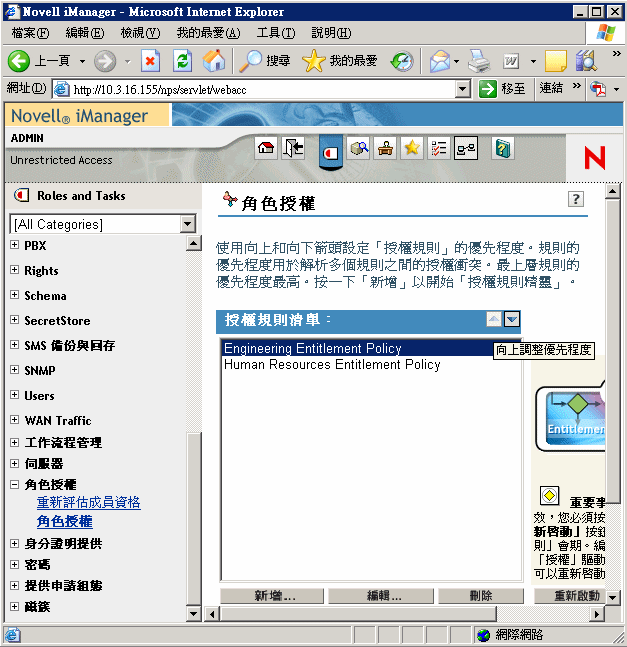Image resolution: width=627 pixels, height=647 pixels.
Task: Open the Preferences checklist icon
Action: tap(438, 148)
